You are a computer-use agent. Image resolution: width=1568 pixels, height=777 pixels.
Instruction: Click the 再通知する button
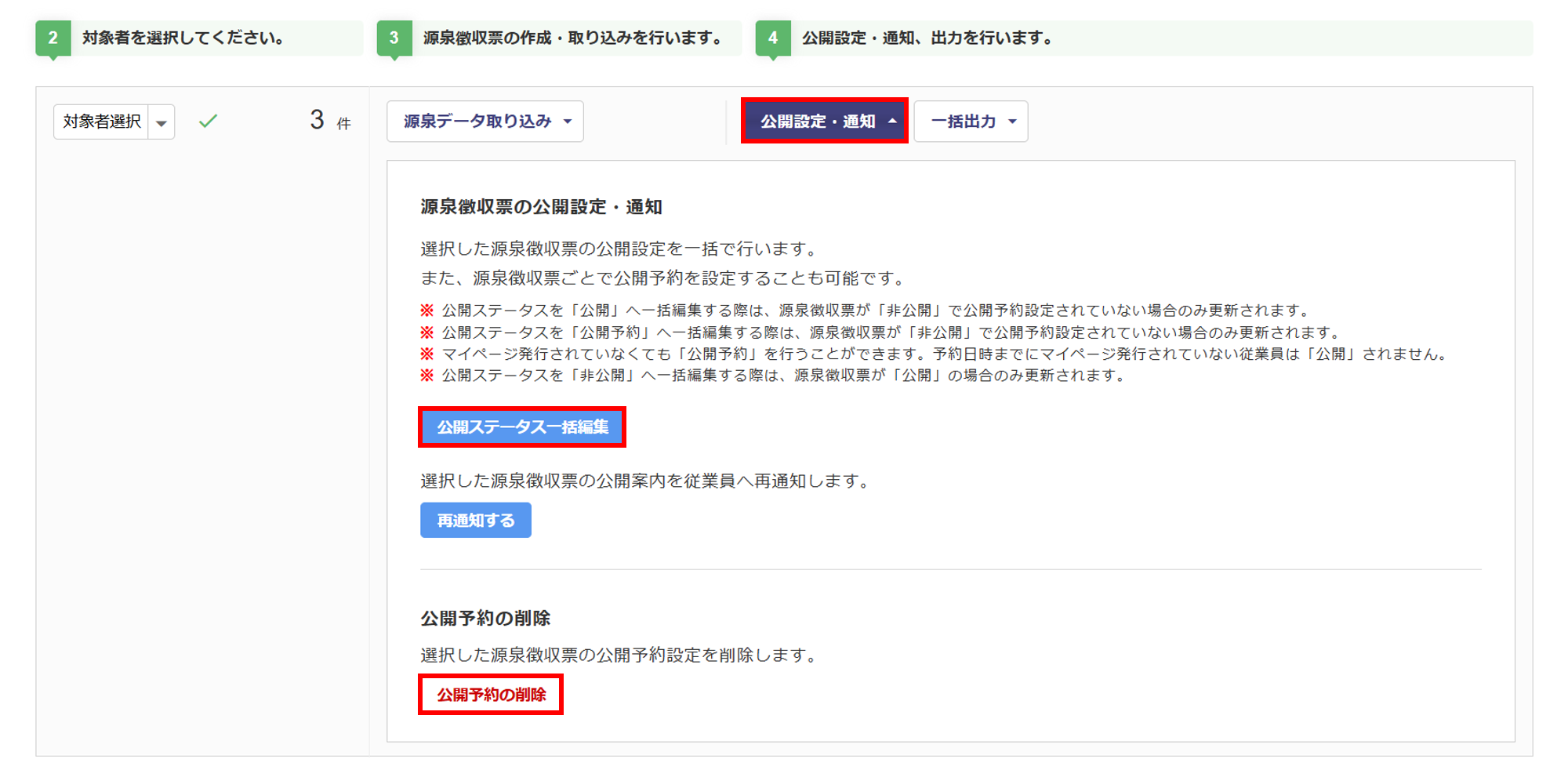[476, 521]
